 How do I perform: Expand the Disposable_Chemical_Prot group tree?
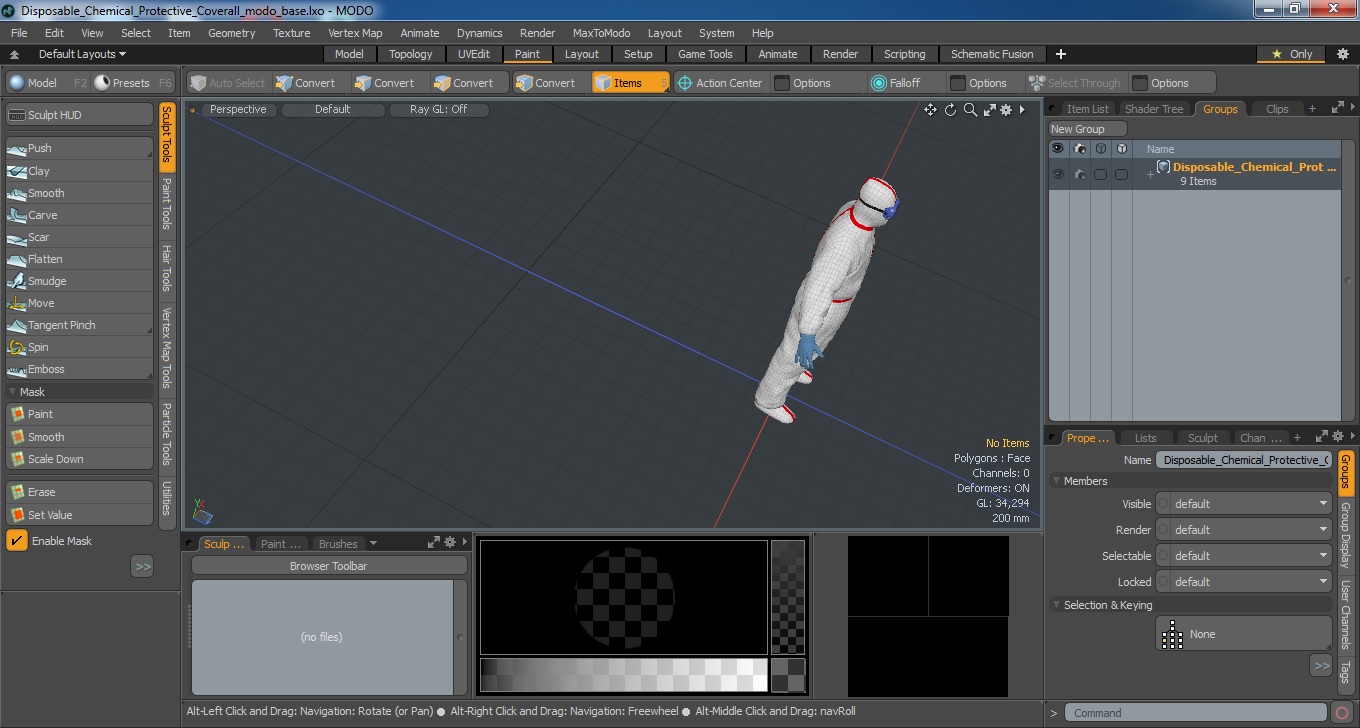[x=1150, y=174]
